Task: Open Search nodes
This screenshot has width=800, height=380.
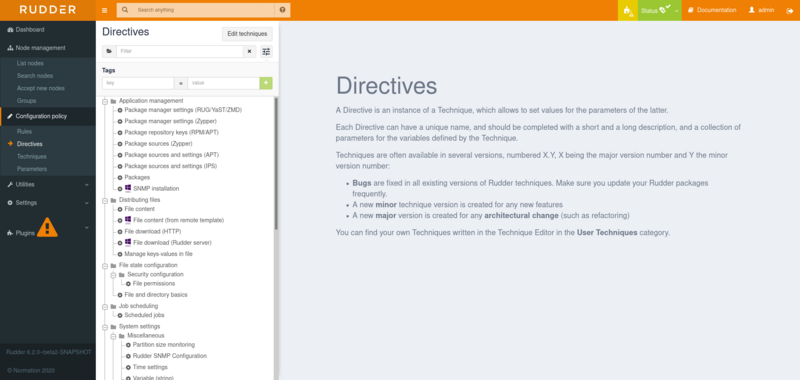Action: click(35, 75)
